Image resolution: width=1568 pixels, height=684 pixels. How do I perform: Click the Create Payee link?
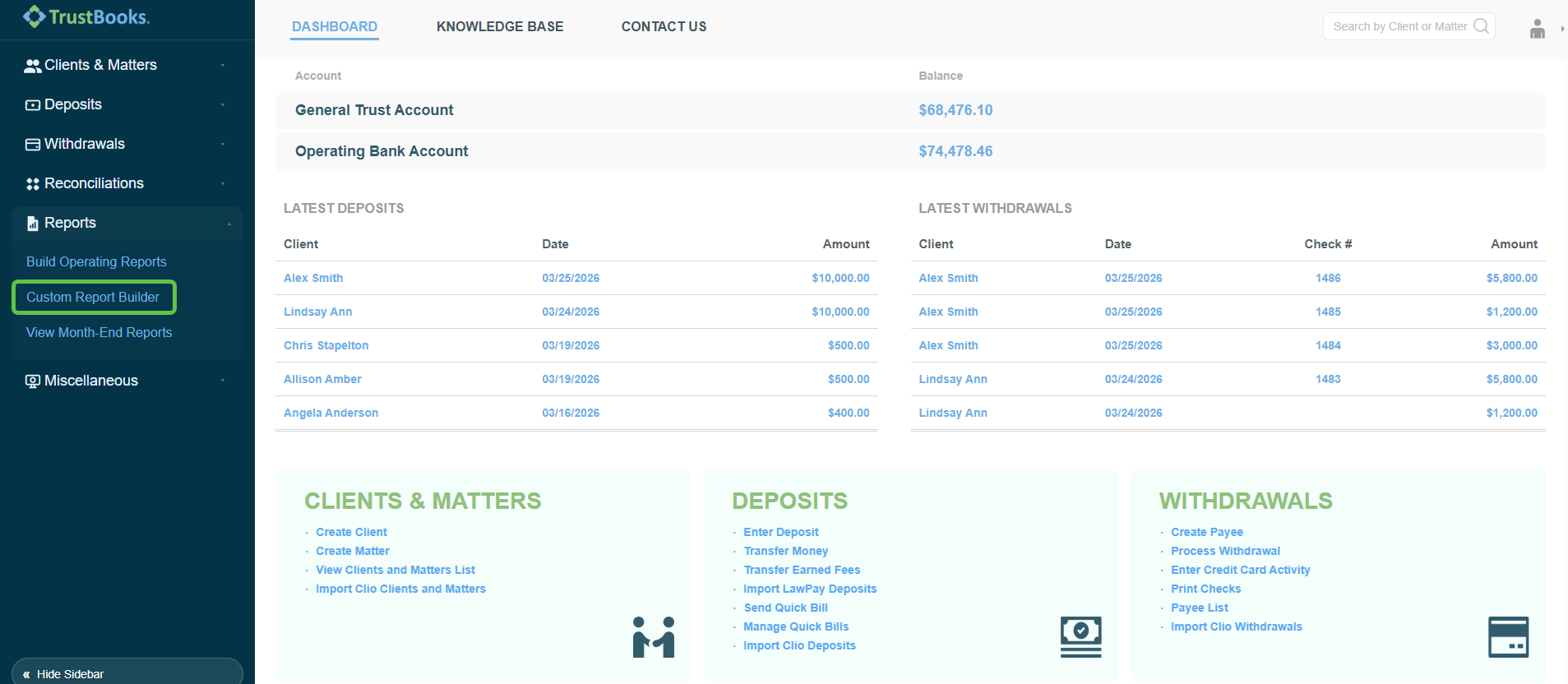click(x=1207, y=532)
